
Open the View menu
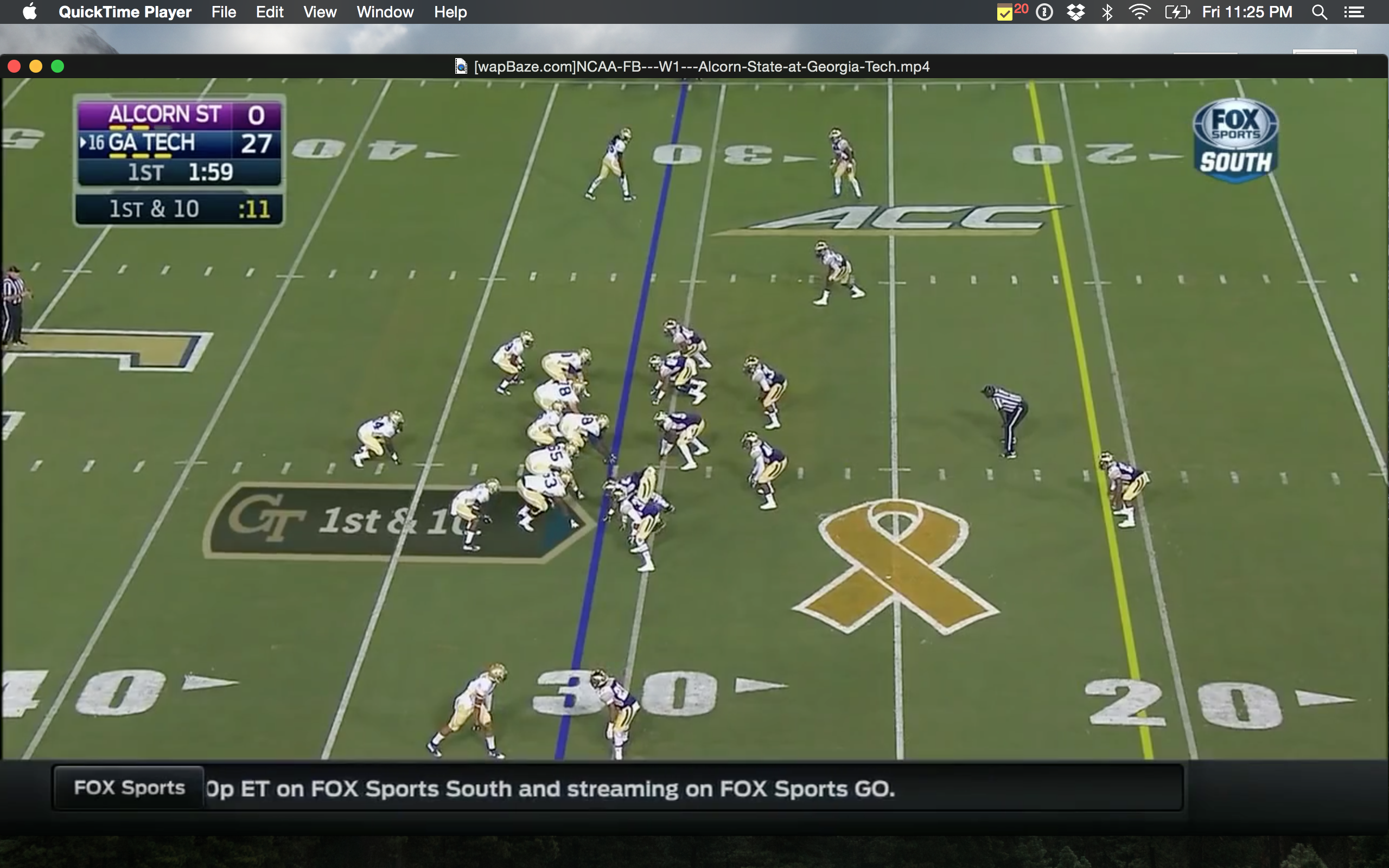pos(320,12)
